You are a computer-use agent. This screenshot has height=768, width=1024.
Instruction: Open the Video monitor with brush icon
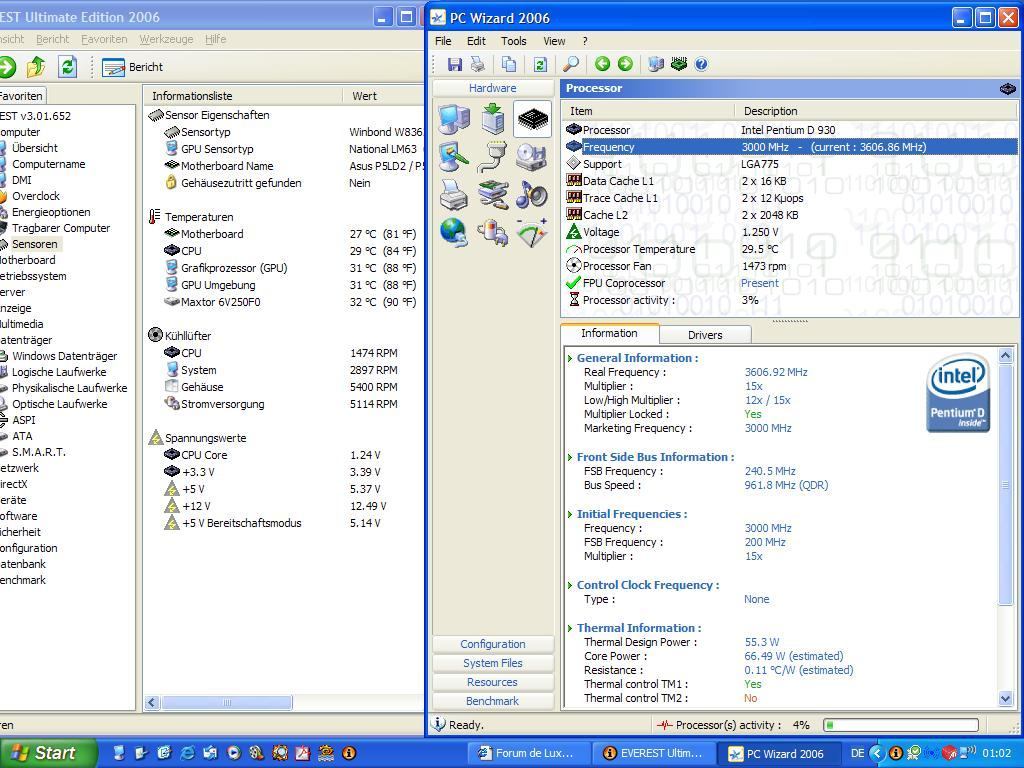454,157
